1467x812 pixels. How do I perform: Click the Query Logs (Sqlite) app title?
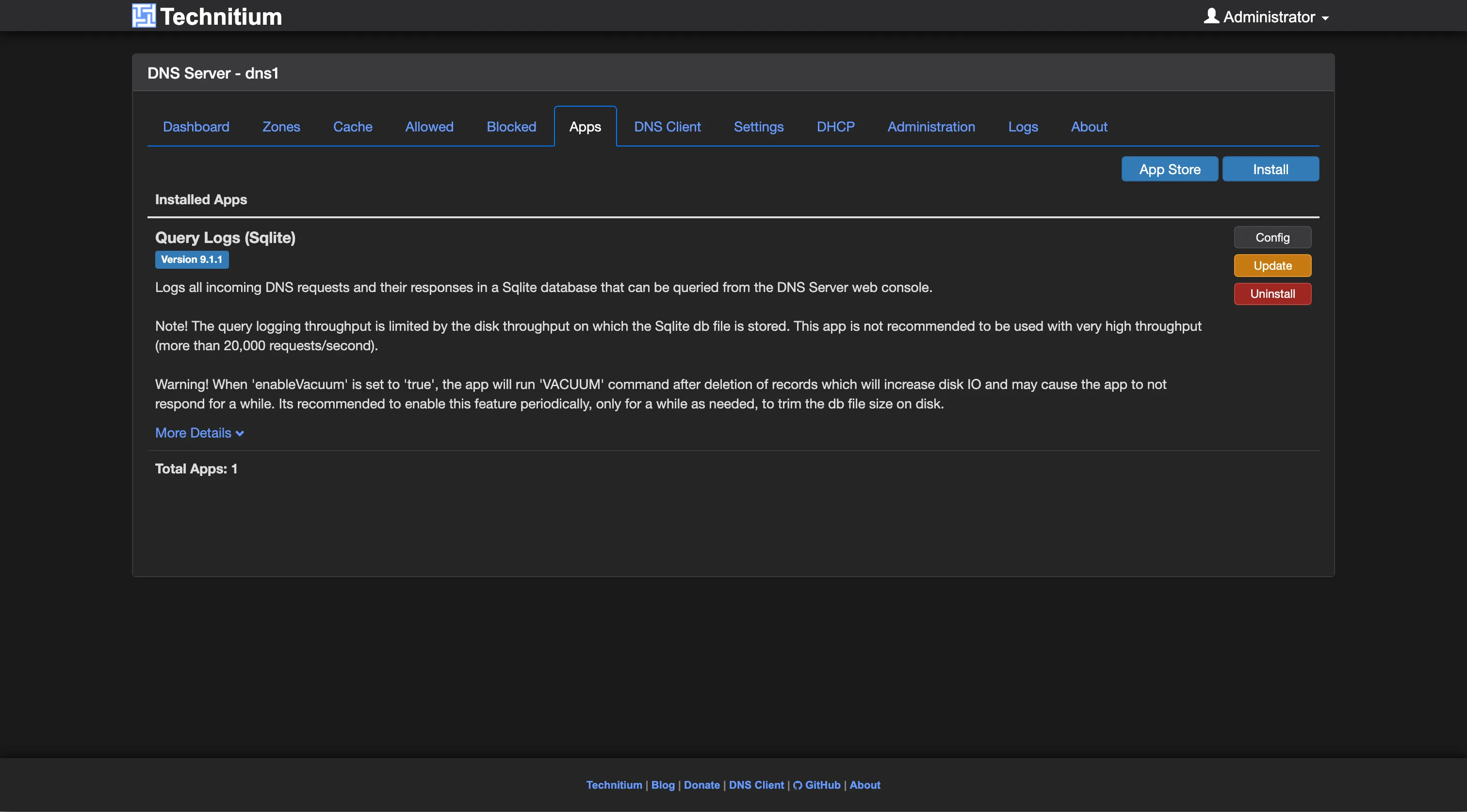point(225,238)
